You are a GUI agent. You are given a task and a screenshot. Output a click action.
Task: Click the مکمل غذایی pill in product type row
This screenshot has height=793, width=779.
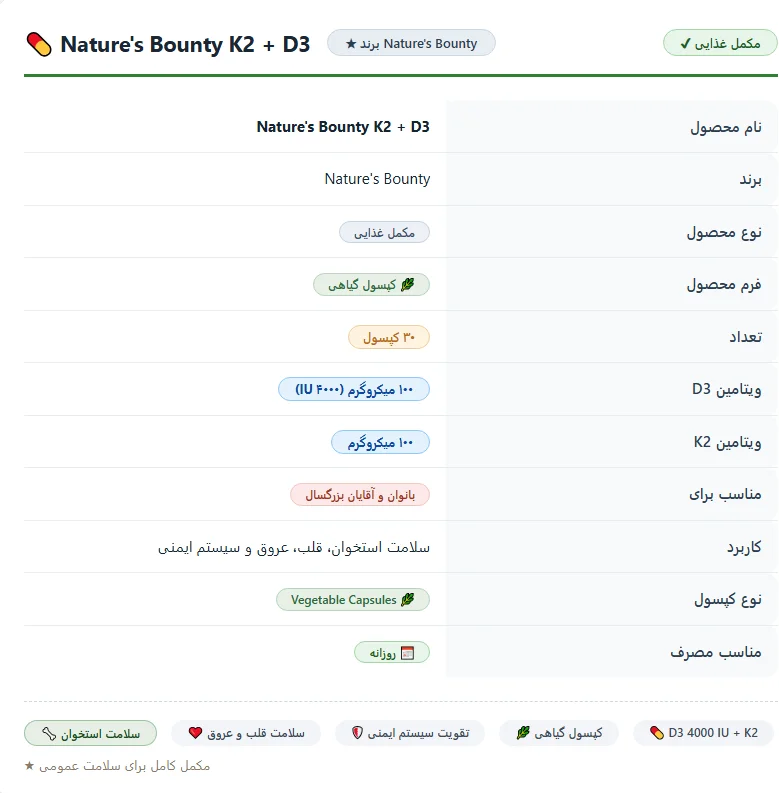click(384, 233)
